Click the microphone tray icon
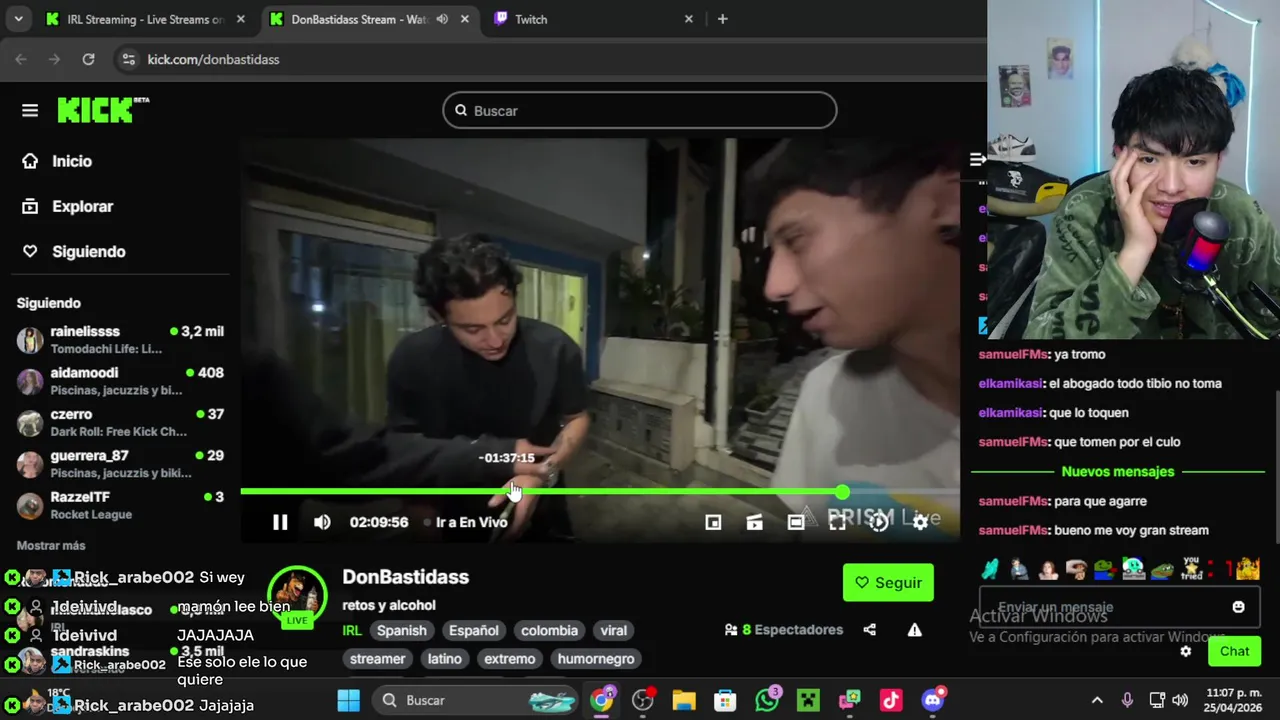Screen dimensions: 1280x720 (1127, 700)
